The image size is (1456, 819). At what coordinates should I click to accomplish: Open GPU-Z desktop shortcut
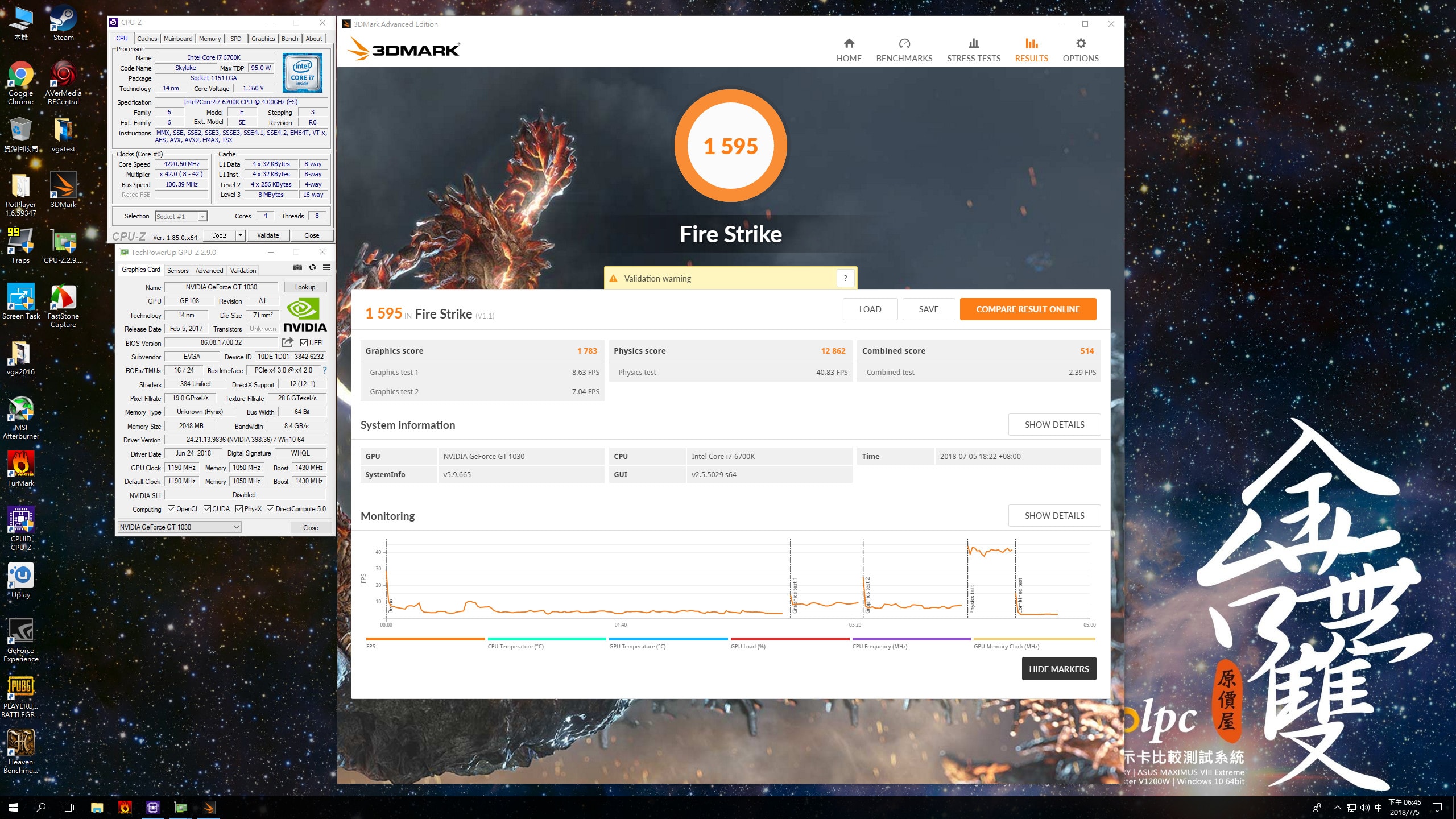coord(63,245)
